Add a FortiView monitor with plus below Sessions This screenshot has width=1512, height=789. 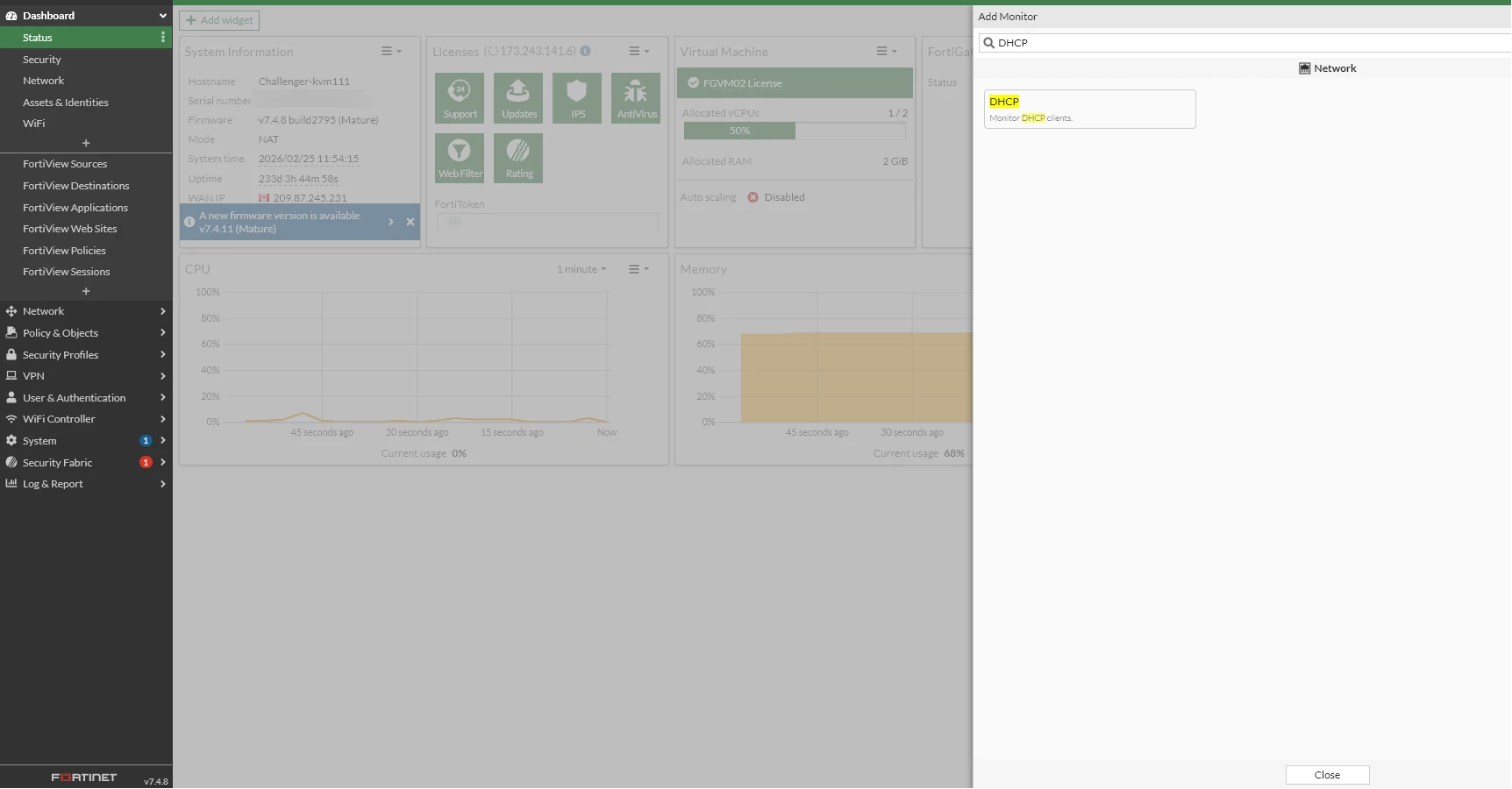[x=86, y=291]
